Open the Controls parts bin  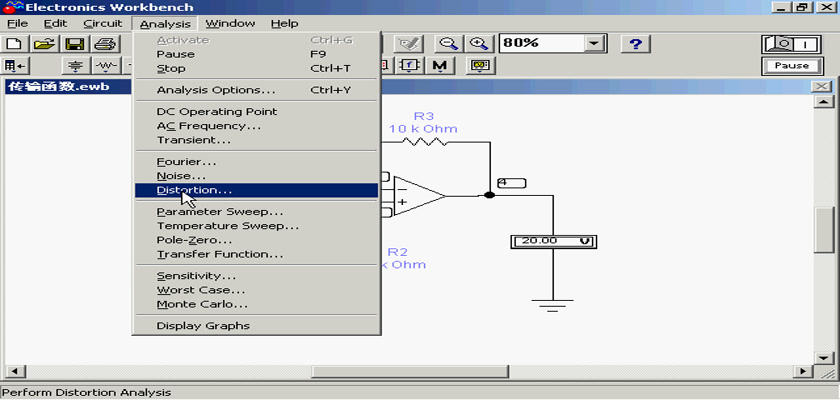point(410,66)
